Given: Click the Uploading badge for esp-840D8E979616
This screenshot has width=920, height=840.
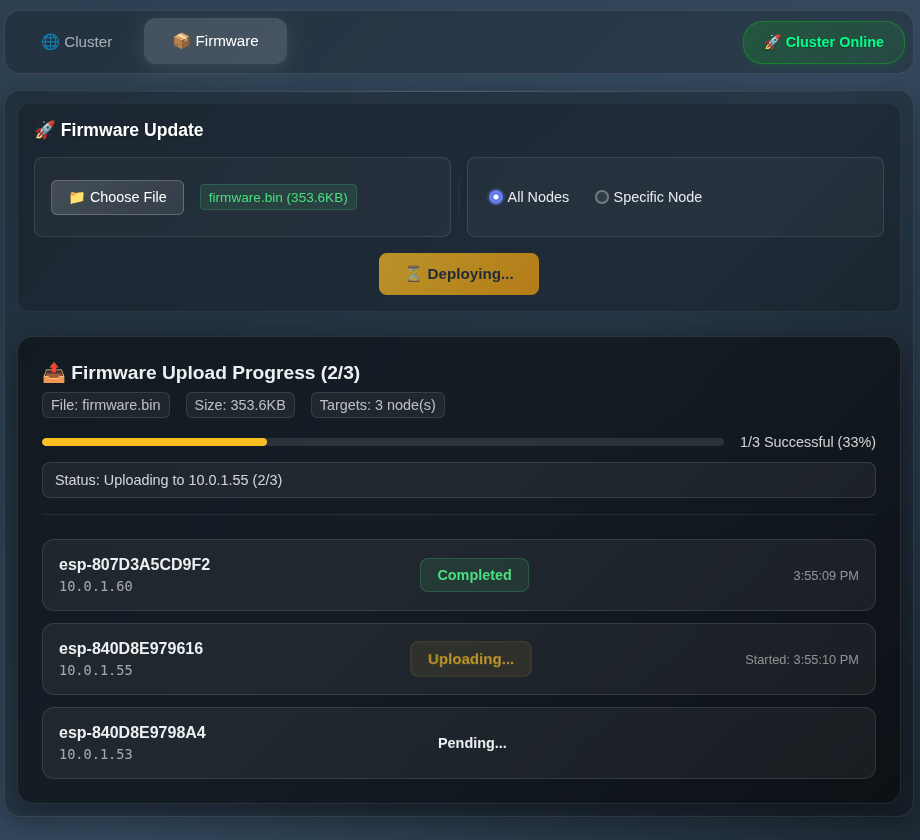Looking at the screenshot, I should [471, 659].
